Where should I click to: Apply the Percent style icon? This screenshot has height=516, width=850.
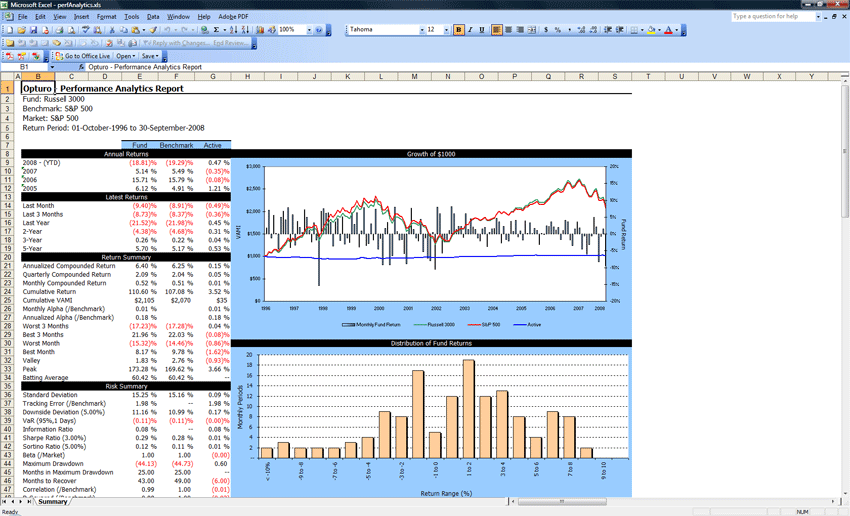point(558,30)
